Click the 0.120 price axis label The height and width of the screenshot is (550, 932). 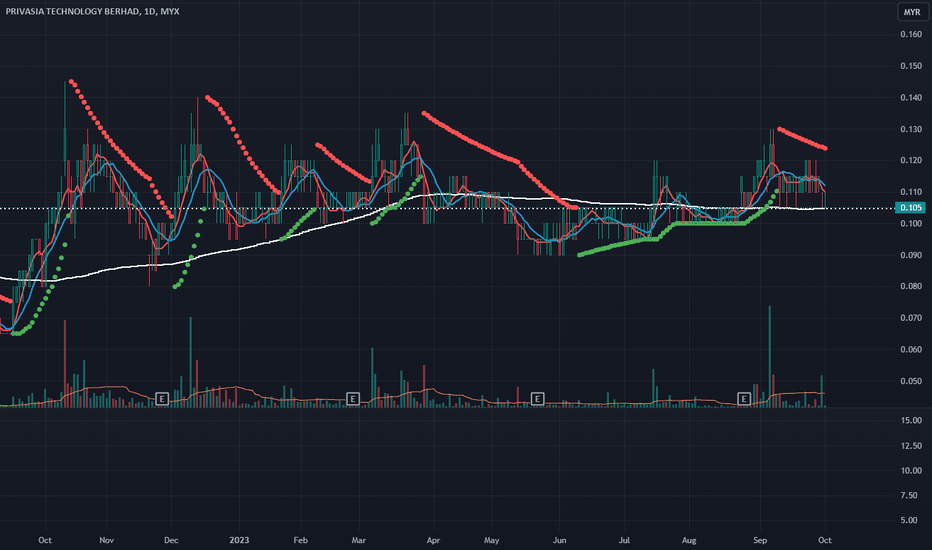[x=911, y=161]
